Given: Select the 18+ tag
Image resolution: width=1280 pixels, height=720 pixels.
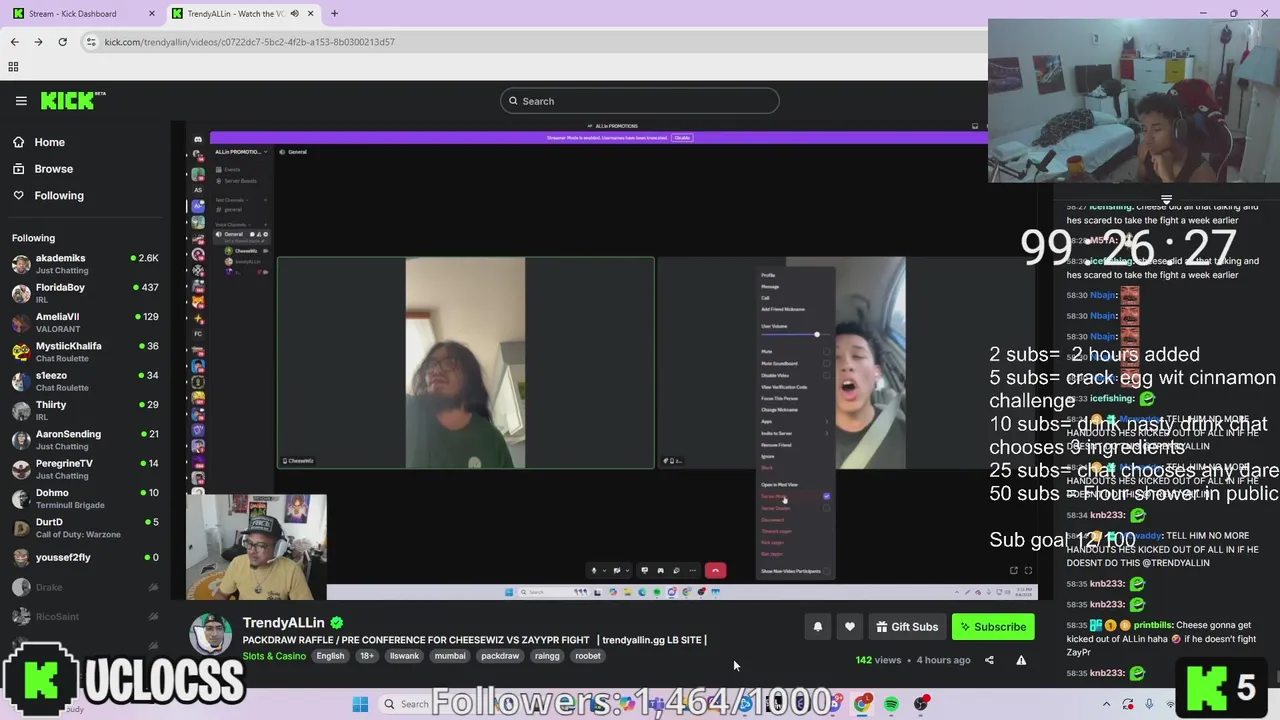Looking at the screenshot, I should 367,656.
